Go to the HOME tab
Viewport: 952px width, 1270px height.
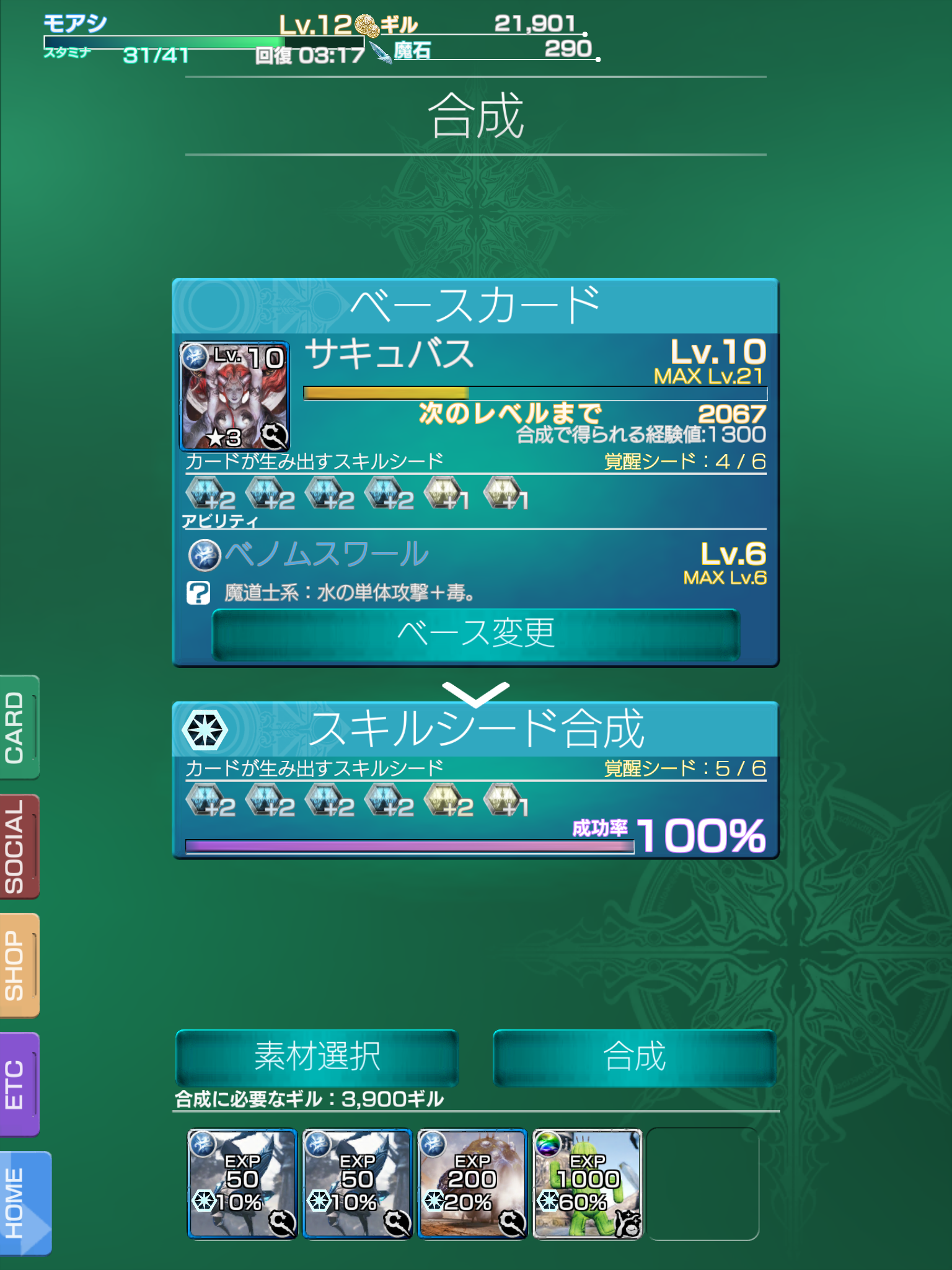(25, 1204)
